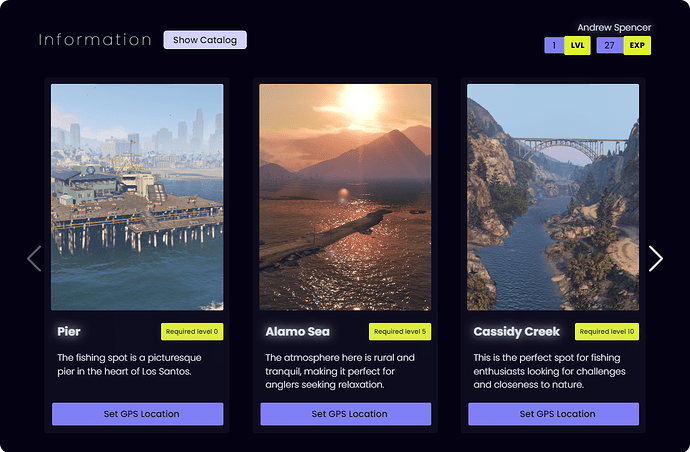The image size is (690, 452).
Task: Set GPS Location for Alamo Sea
Action: 345,414
